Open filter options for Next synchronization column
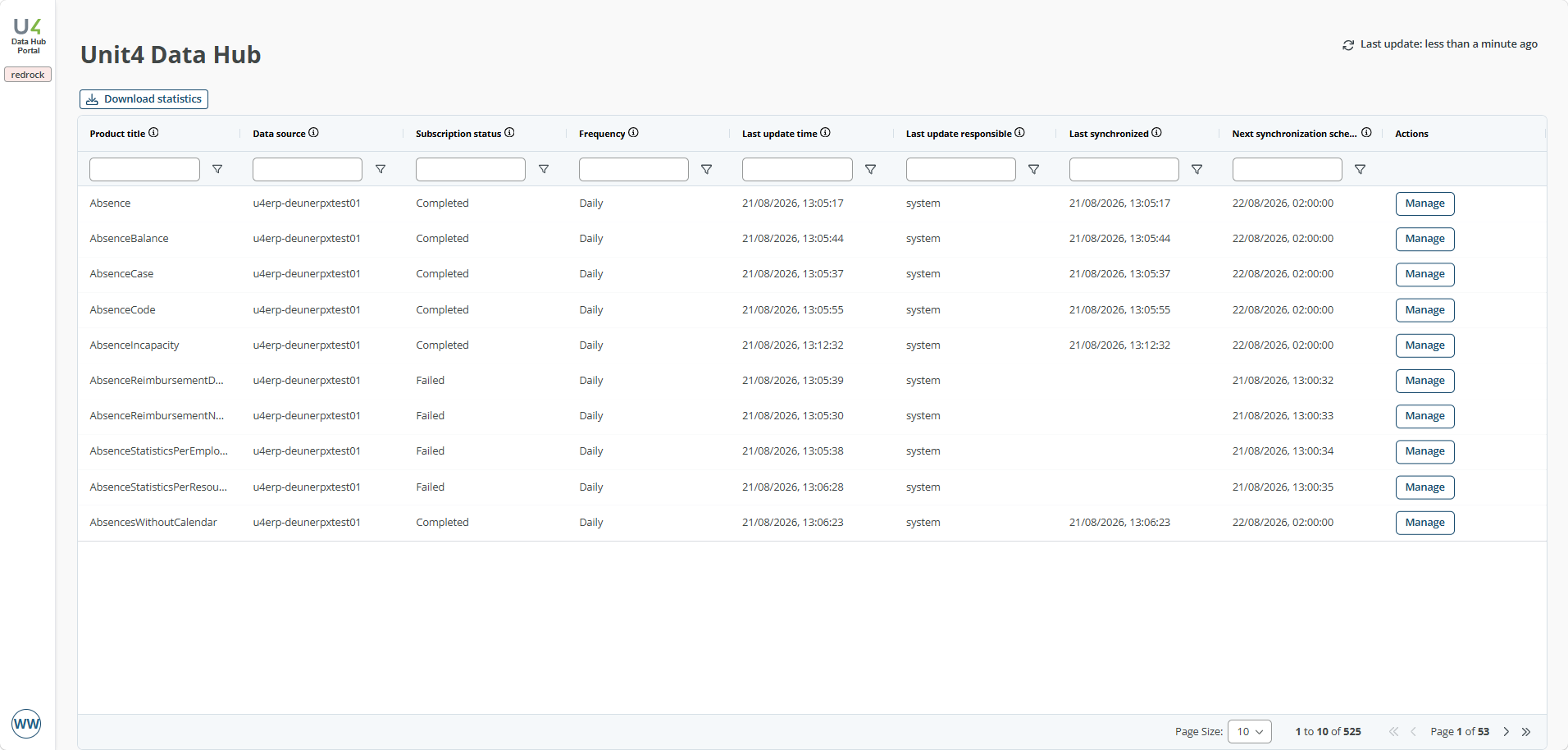1568x750 pixels. [x=1360, y=169]
